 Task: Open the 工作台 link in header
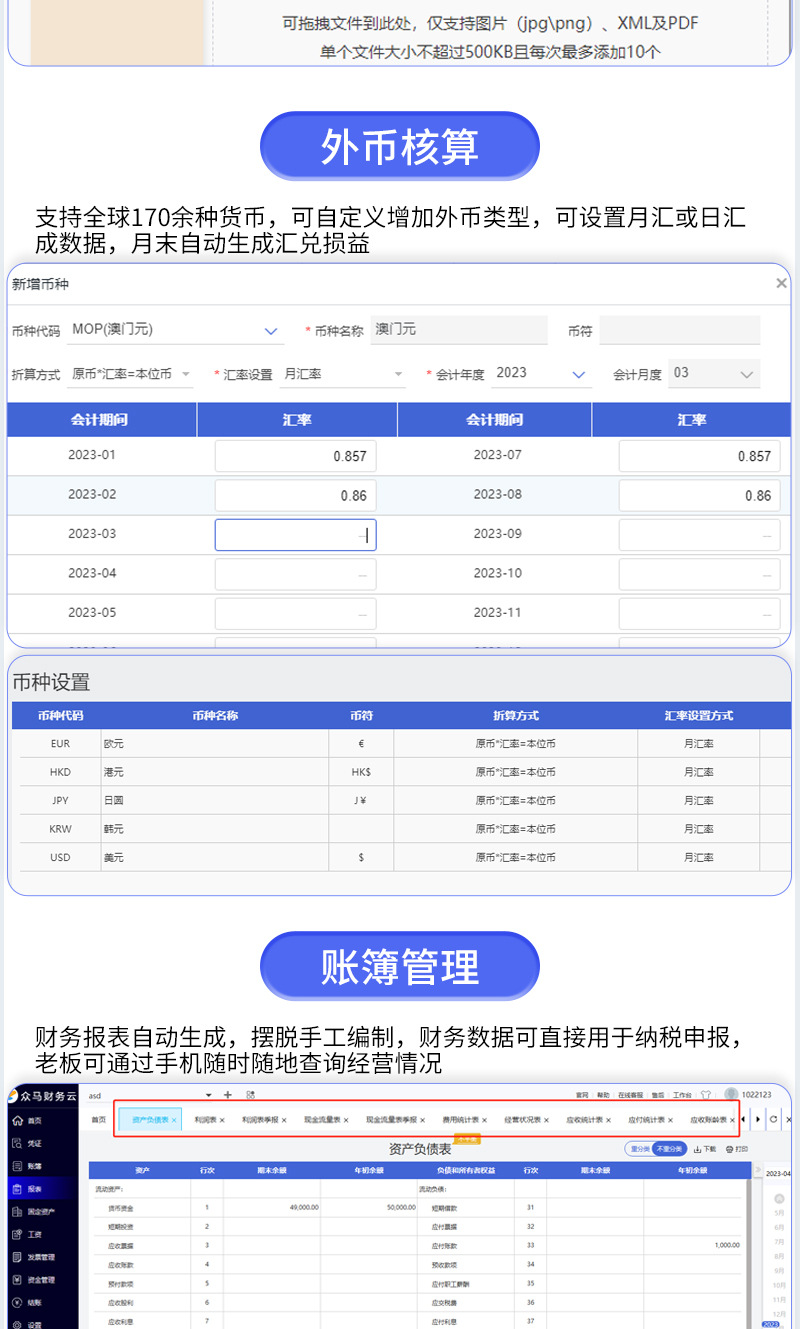point(682,1095)
